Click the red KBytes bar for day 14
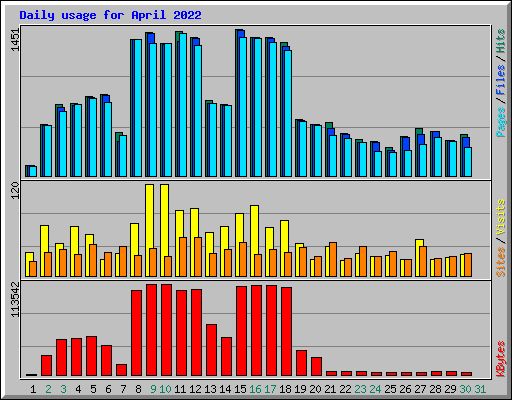 coord(226,357)
